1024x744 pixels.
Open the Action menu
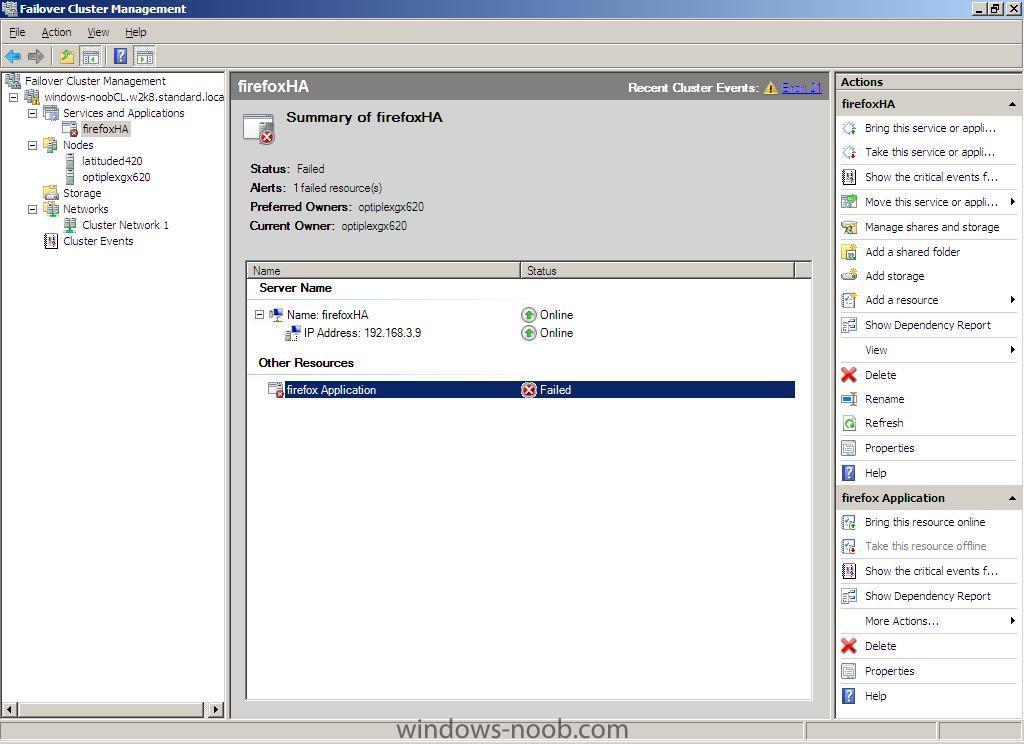pos(56,32)
